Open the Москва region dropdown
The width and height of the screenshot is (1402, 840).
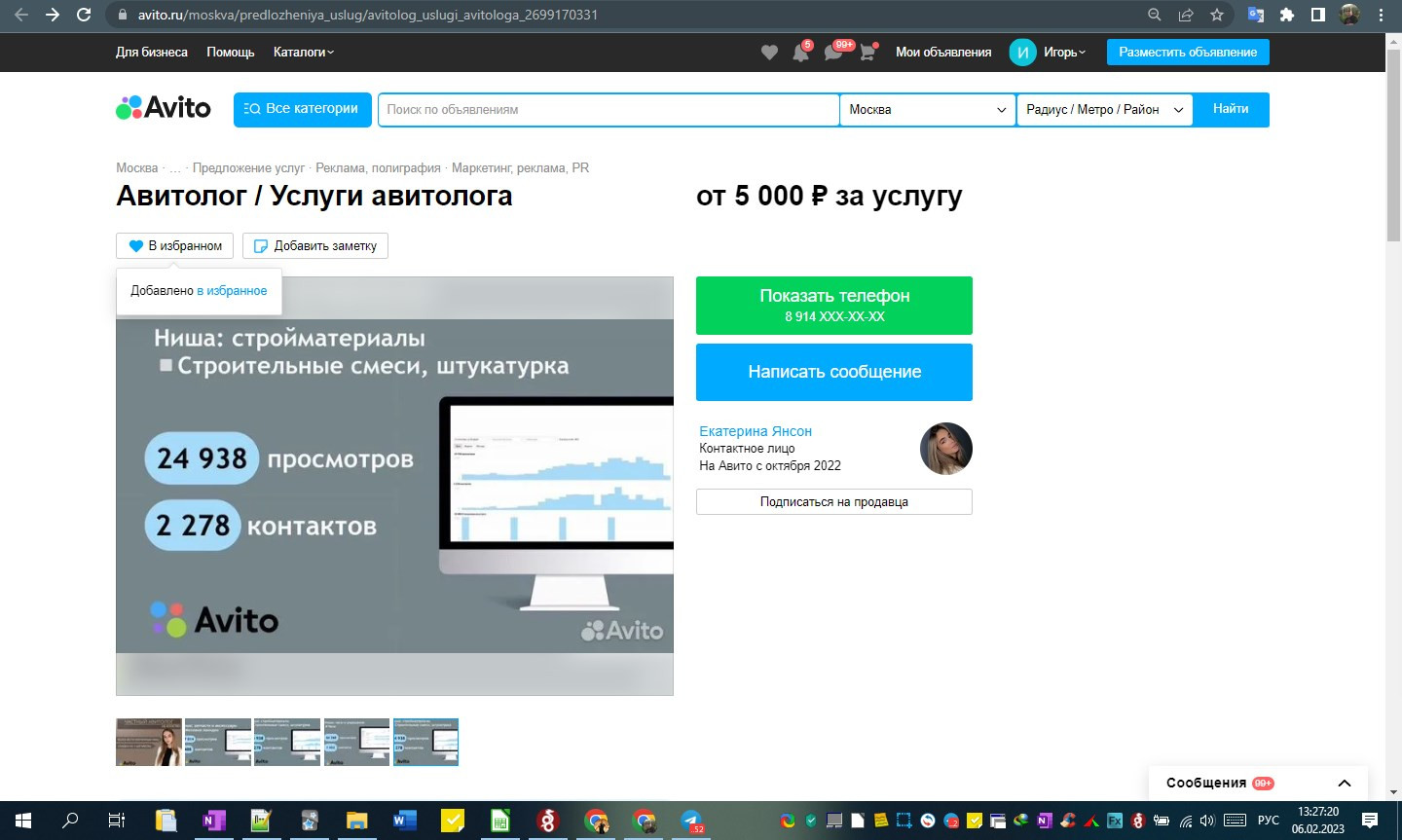coord(928,110)
